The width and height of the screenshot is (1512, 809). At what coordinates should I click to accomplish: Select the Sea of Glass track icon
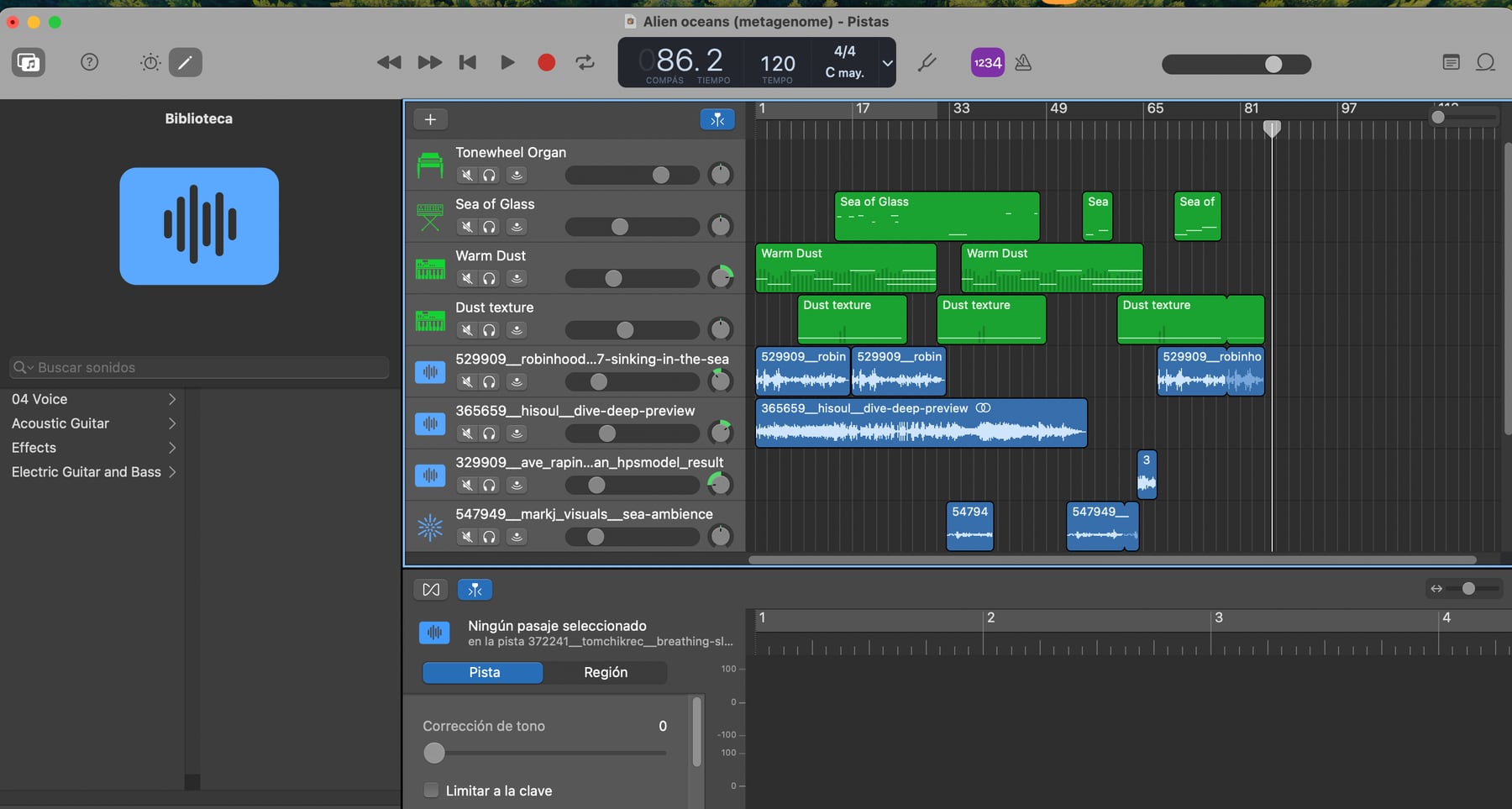coord(430,217)
